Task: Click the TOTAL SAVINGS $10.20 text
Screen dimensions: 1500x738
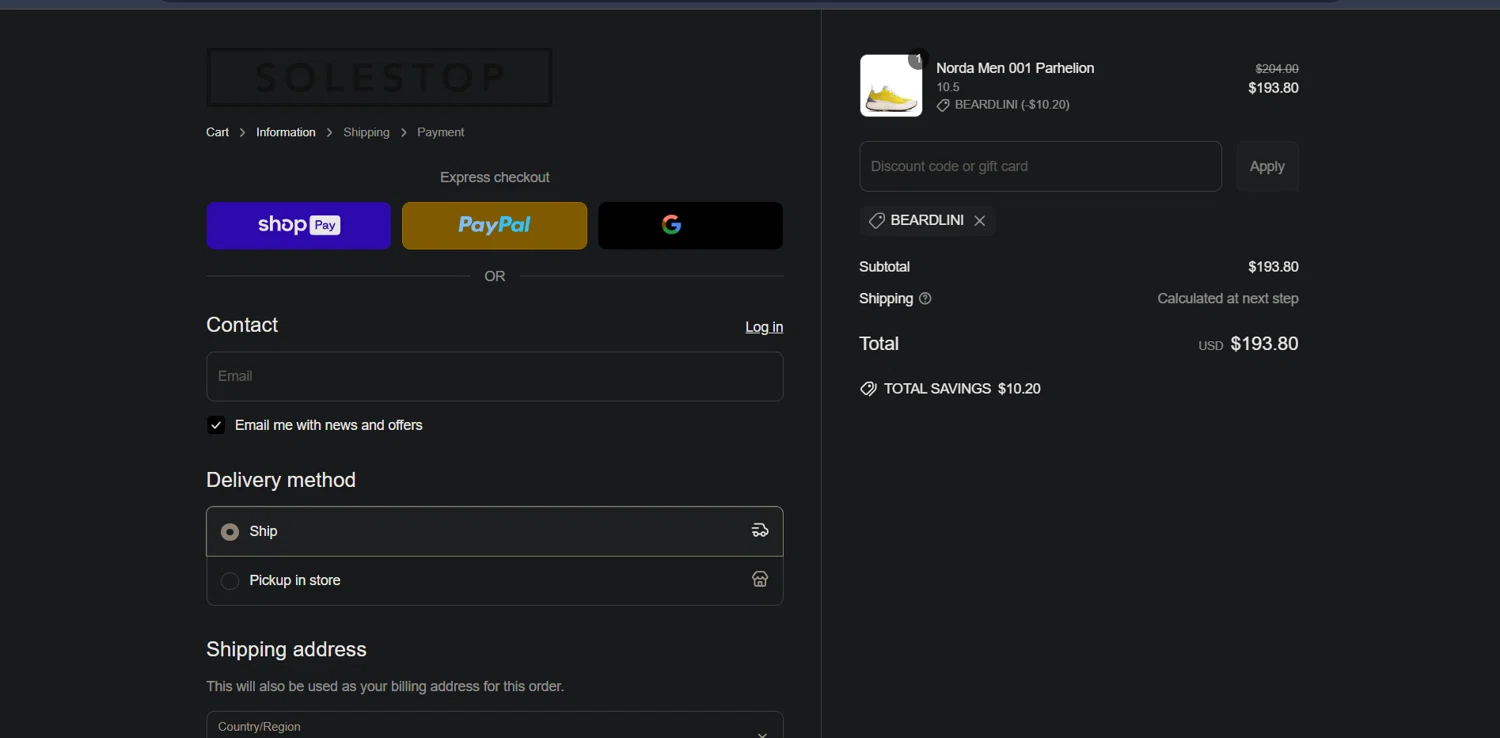Action: 962,389
